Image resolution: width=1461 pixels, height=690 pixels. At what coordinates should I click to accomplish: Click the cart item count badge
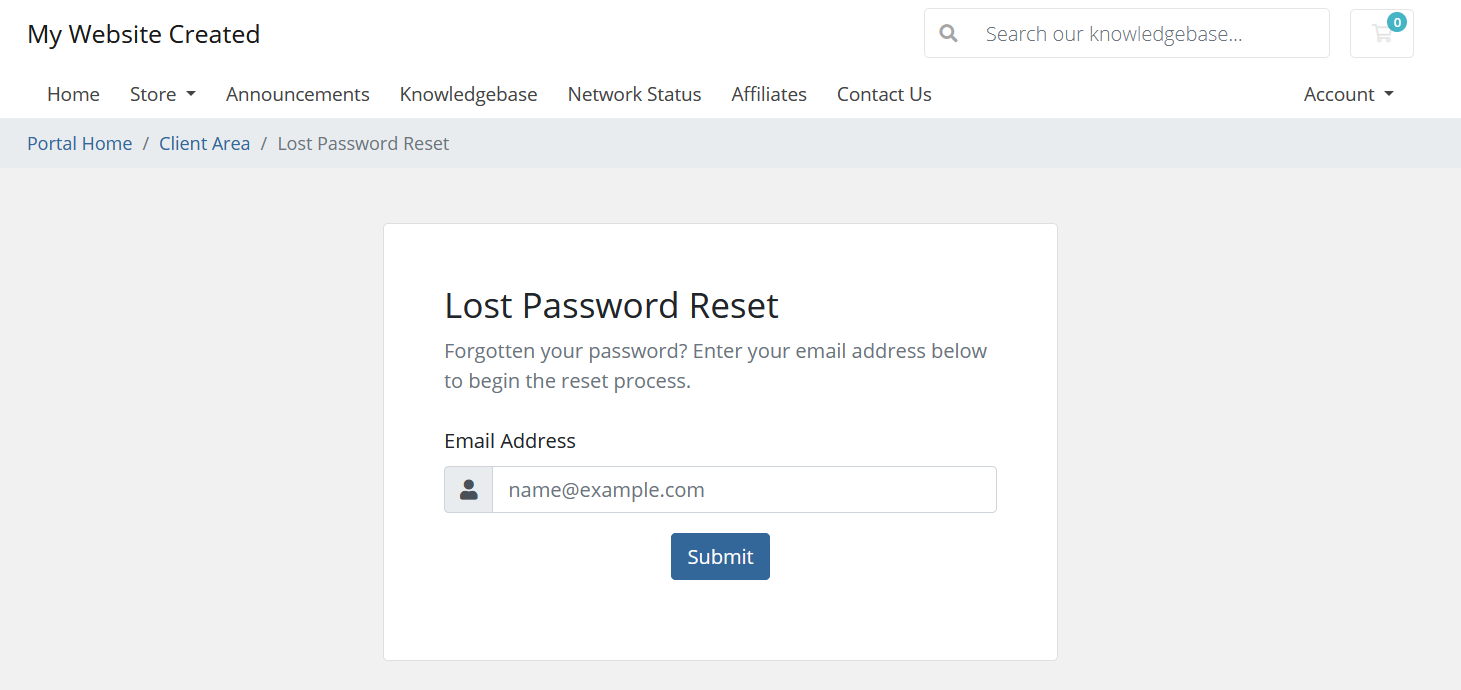1397,22
